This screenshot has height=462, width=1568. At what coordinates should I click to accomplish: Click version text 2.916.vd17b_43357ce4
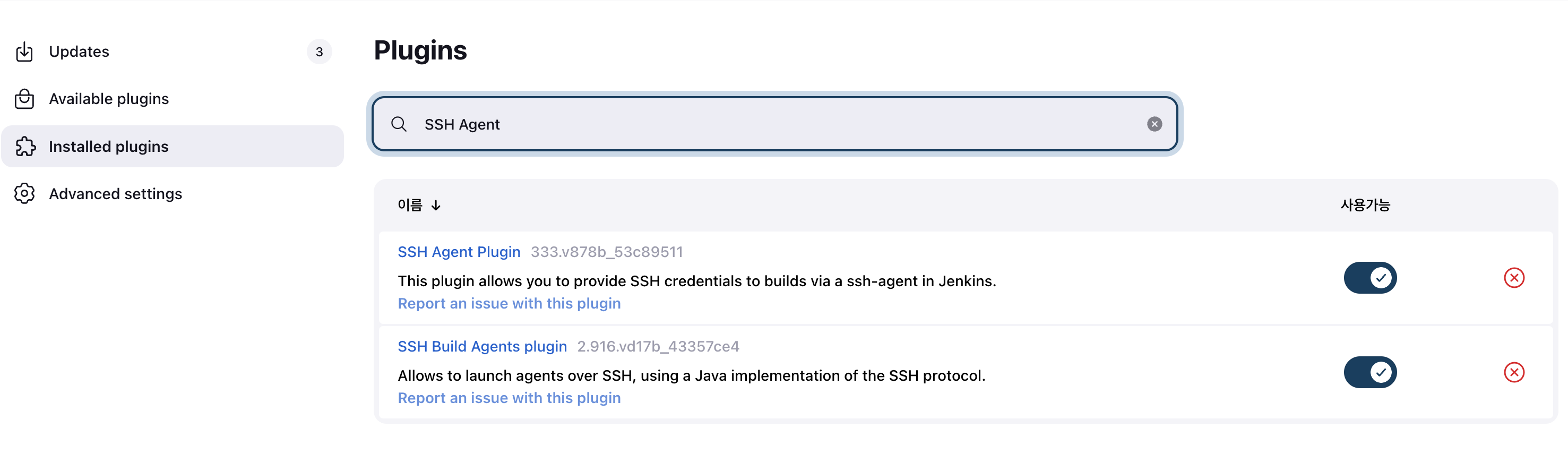click(658, 346)
